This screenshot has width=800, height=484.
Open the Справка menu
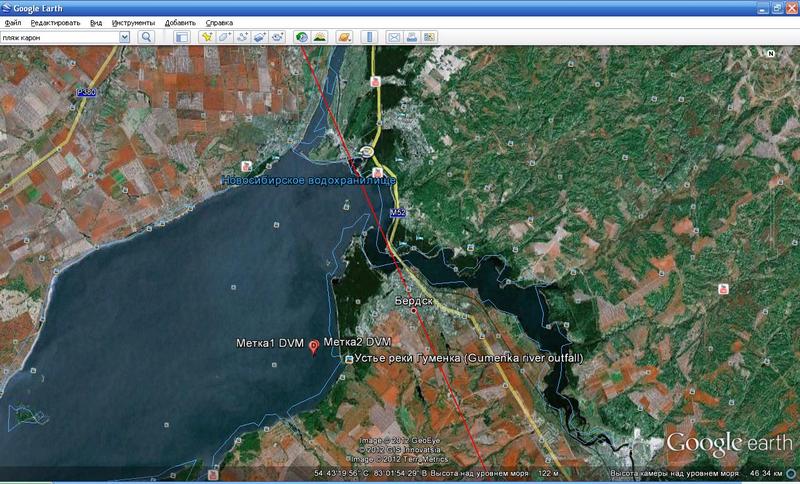219,21
